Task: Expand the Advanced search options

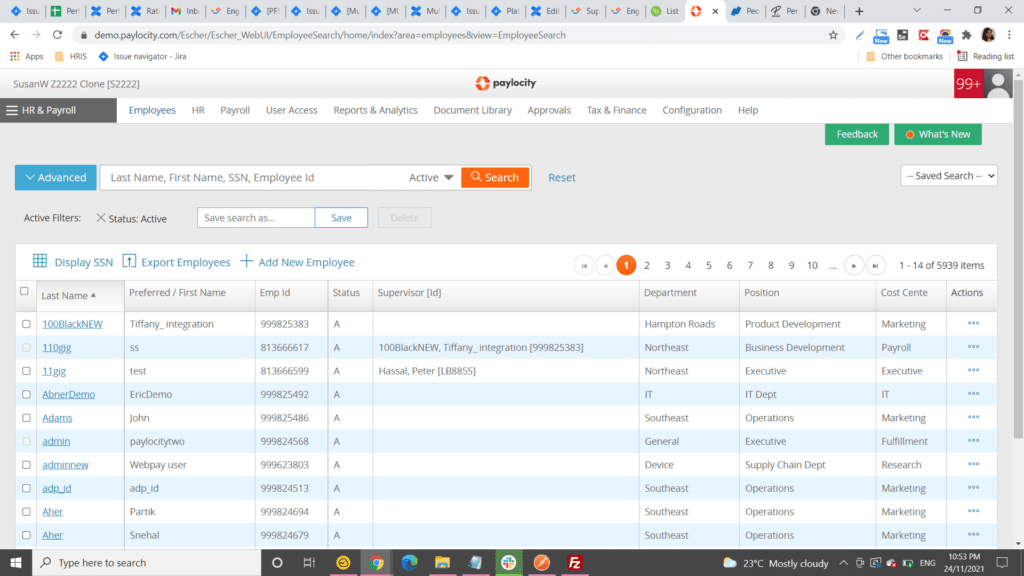Action: (56, 178)
